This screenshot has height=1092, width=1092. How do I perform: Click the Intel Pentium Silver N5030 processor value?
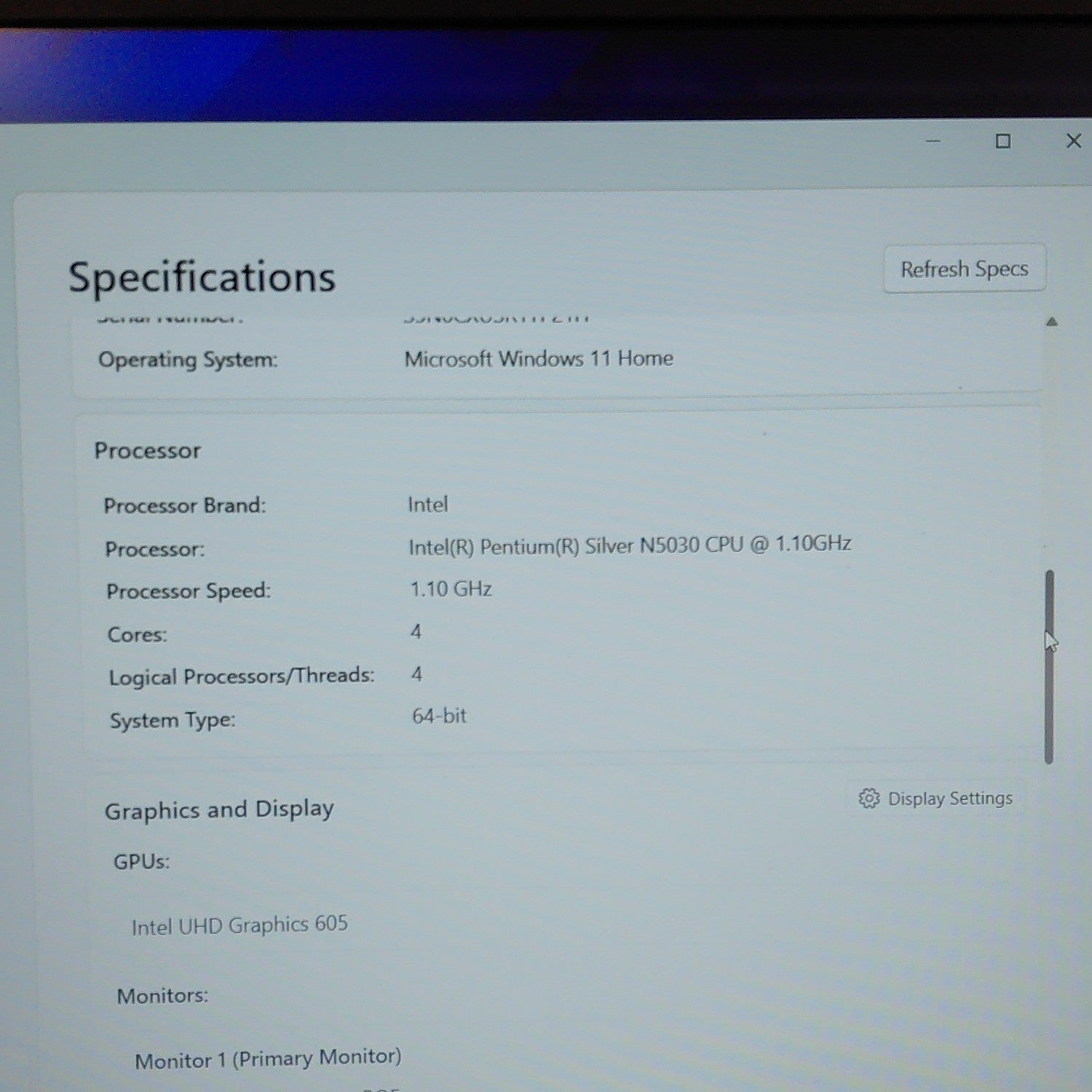pos(630,545)
